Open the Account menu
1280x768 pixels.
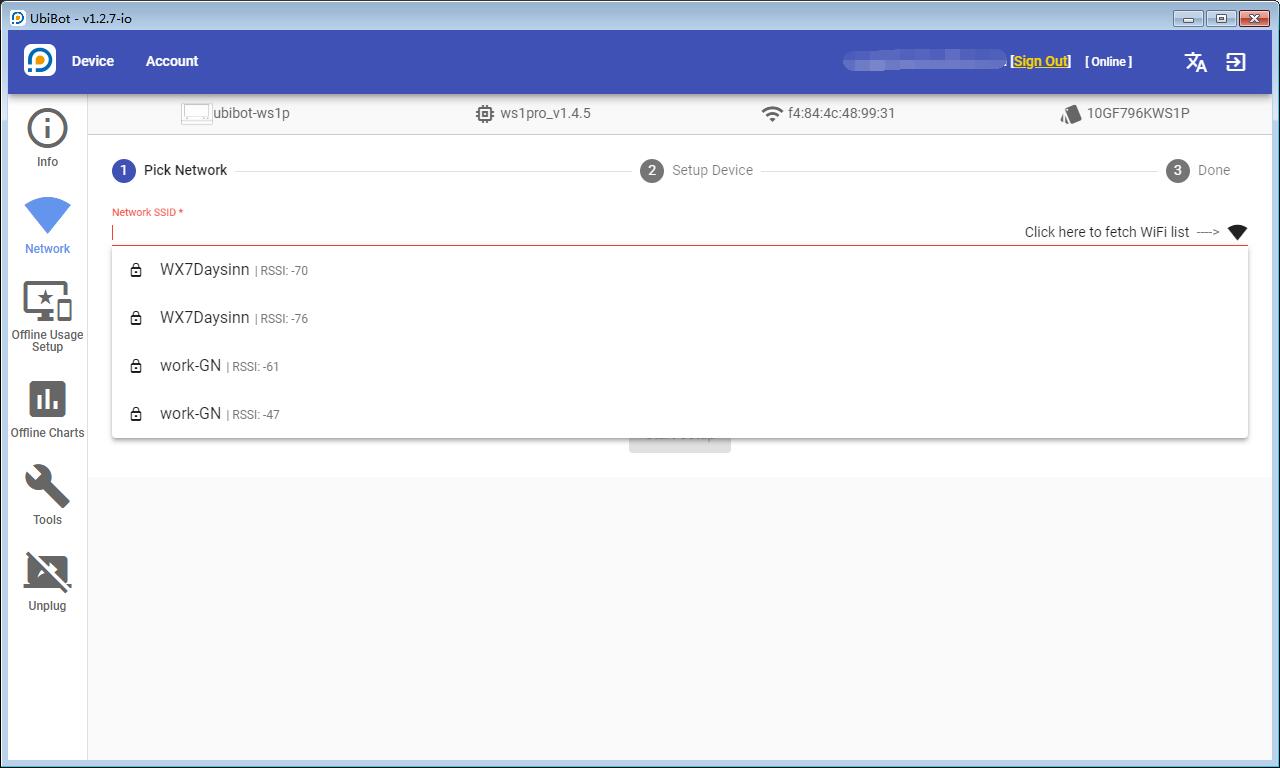[x=171, y=61]
